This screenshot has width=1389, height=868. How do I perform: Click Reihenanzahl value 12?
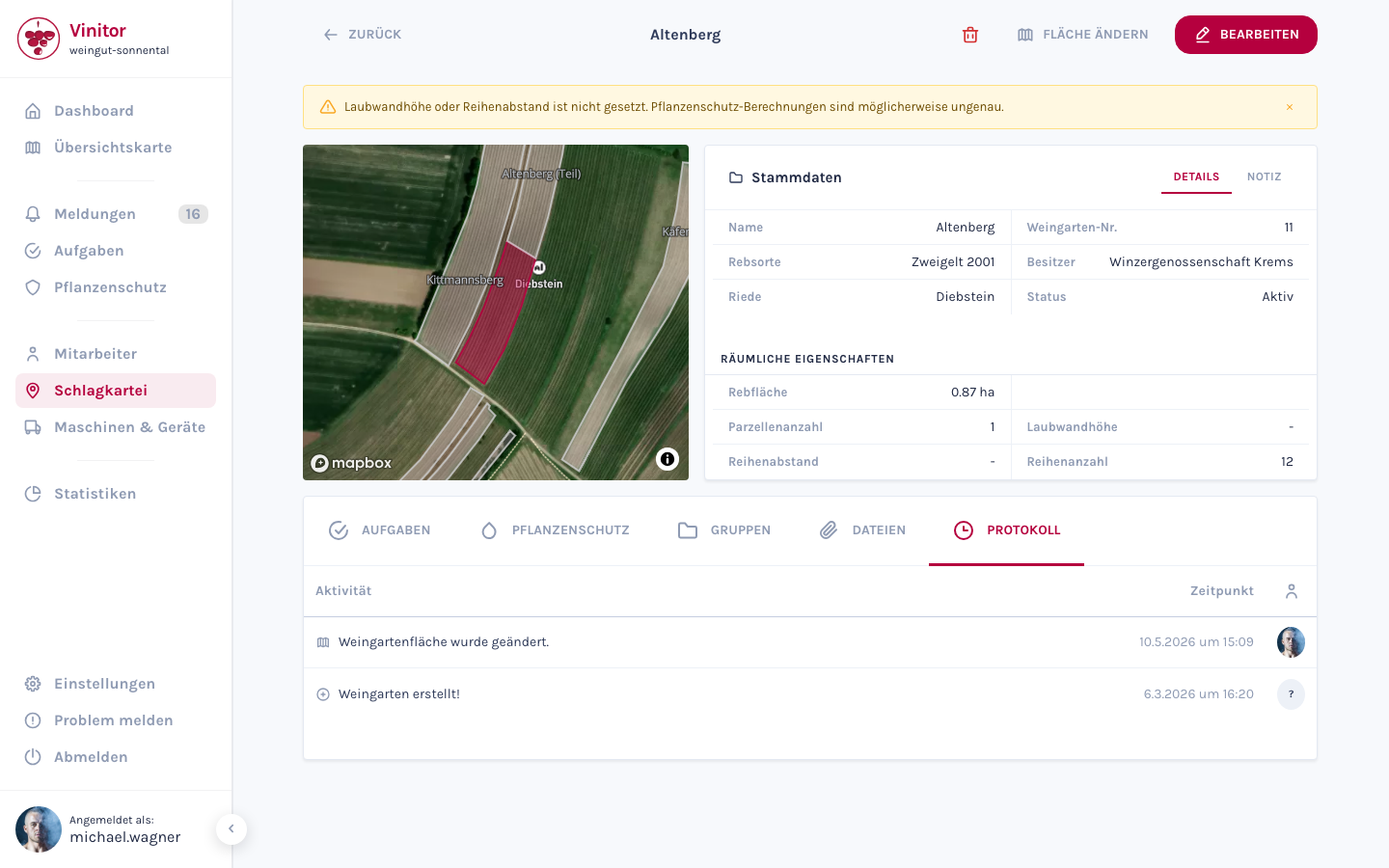click(x=1287, y=462)
